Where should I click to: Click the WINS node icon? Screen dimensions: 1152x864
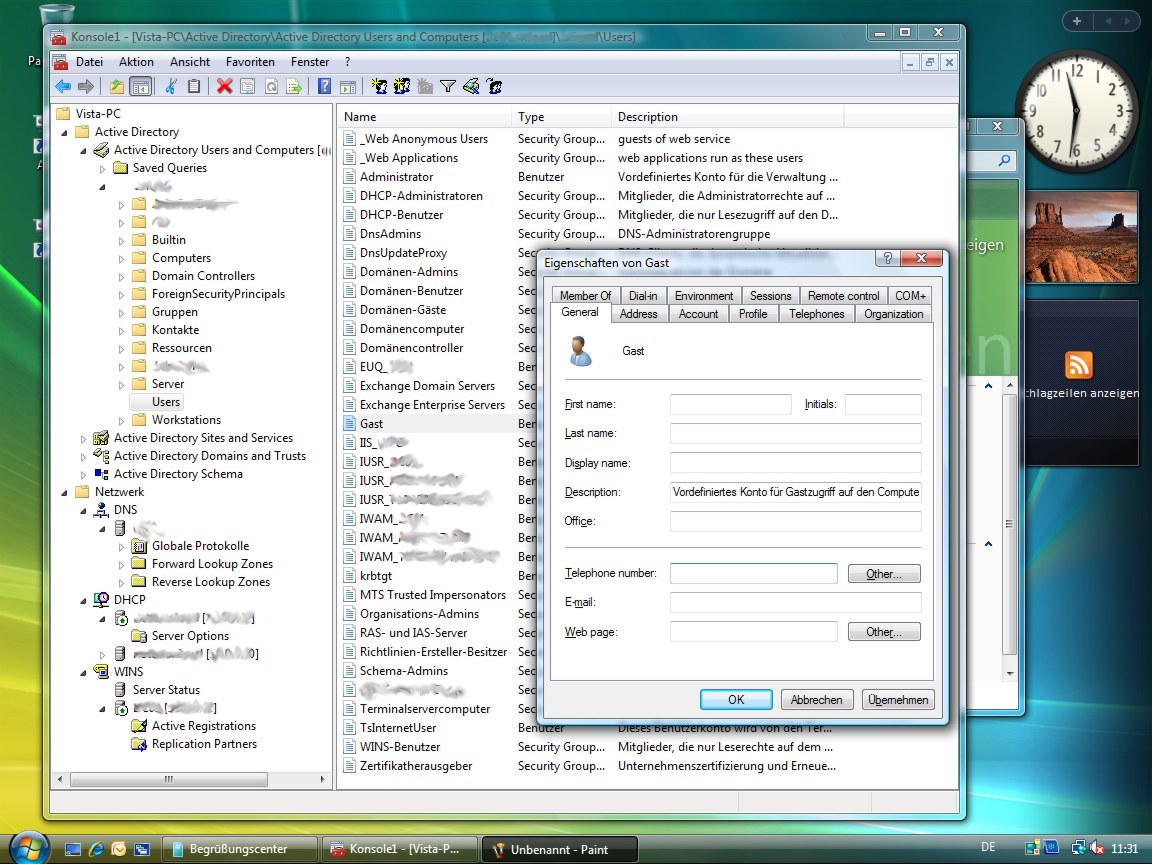(101, 672)
